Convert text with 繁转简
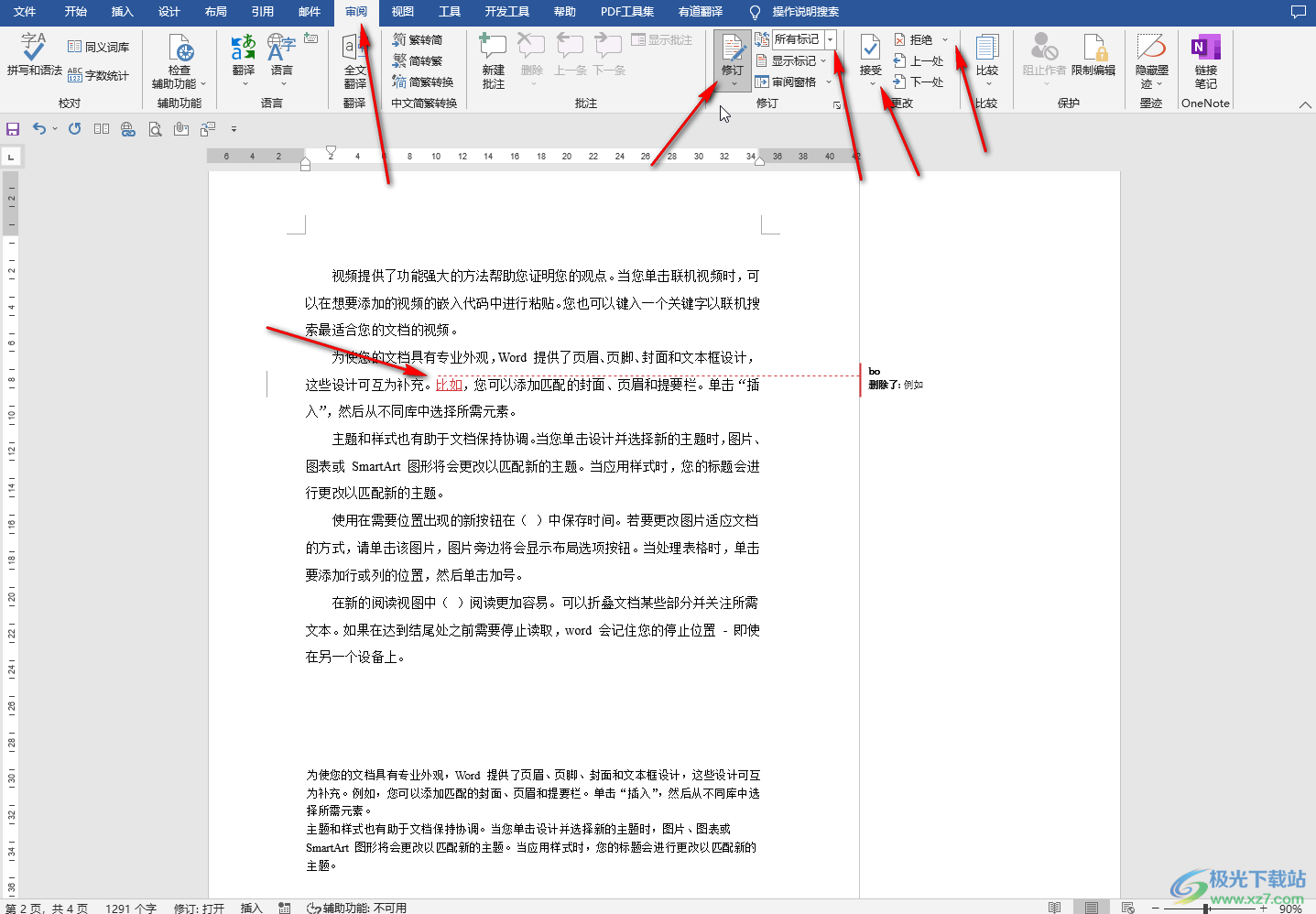This screenshot has height=914, width=1316. pyautogui.click(x=418, y=39)
